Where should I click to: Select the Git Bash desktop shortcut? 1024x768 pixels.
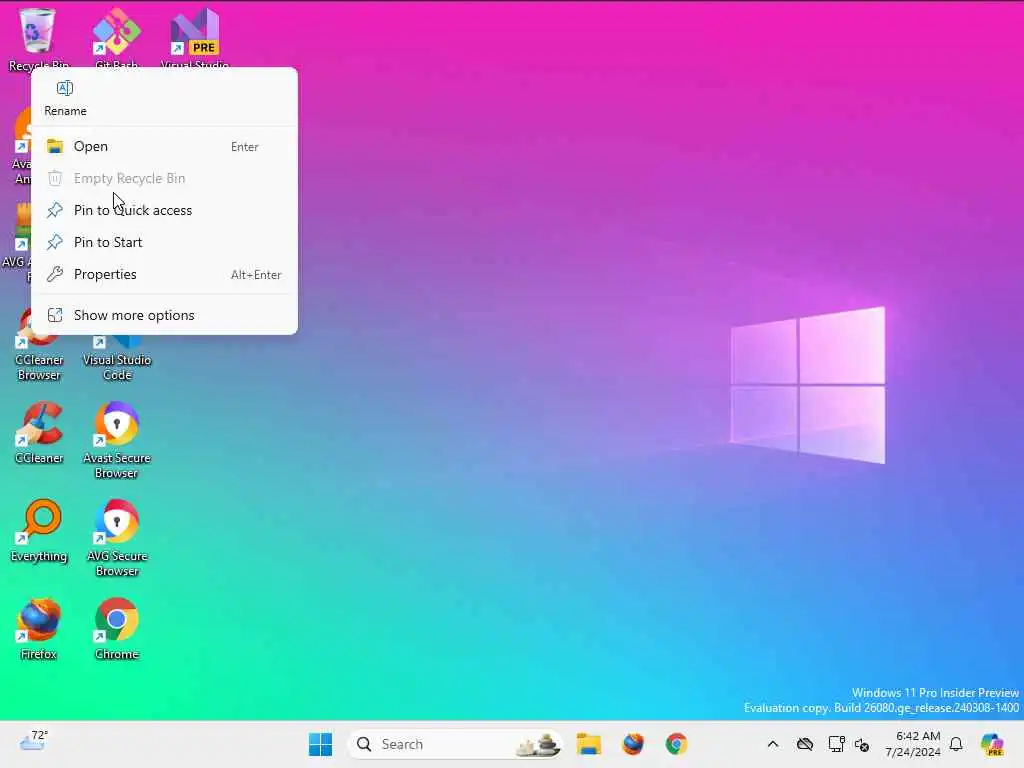tap(116, 38)
